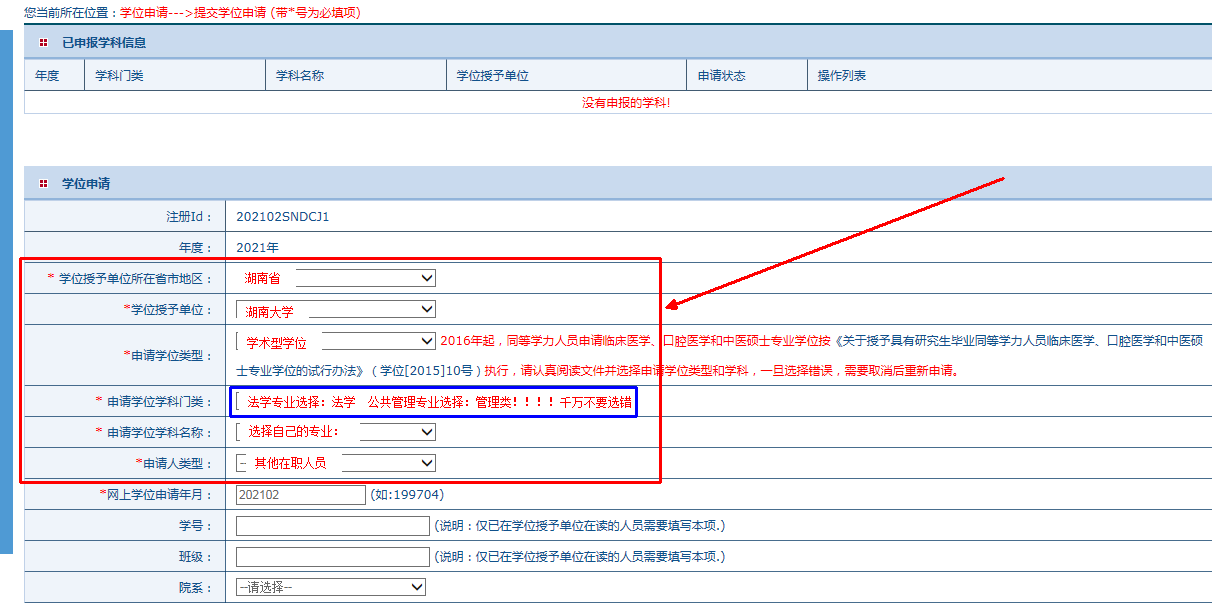This screenshot has height=603, width=1212.
Task: Select the 学科门类 column header
Action: click(x=119, y=76)
